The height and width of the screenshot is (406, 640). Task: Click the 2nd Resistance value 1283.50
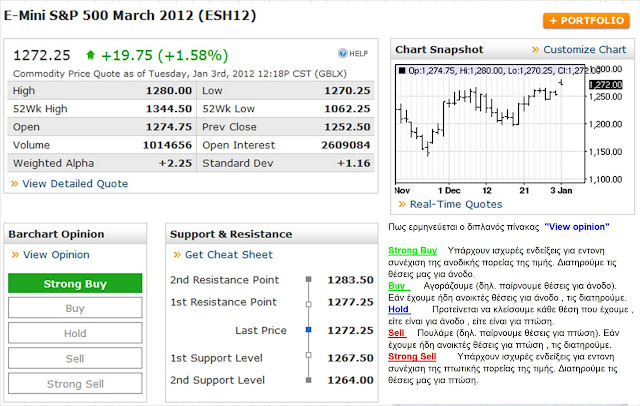(350, 280)
